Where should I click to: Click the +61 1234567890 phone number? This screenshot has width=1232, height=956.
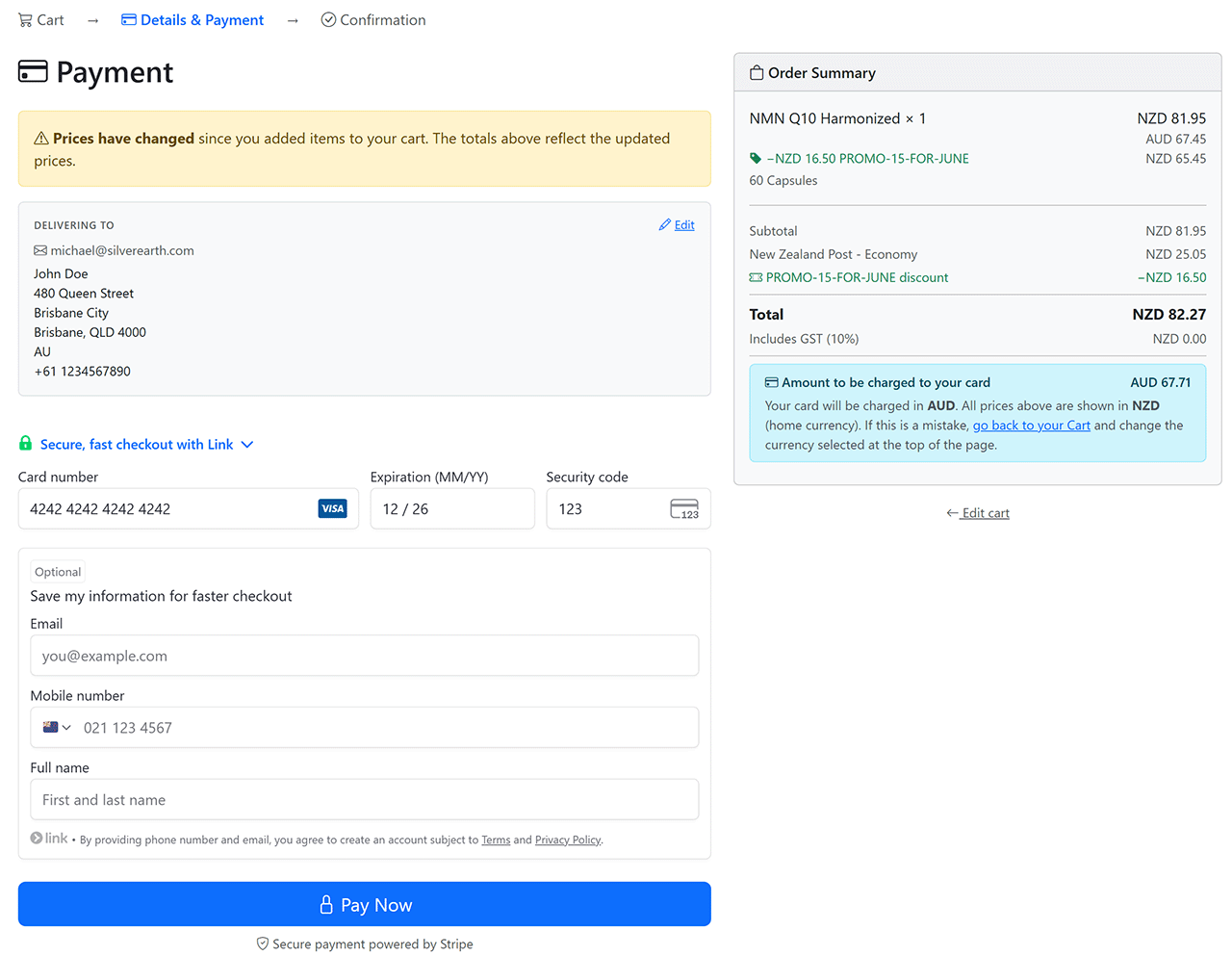coord(82,372)
